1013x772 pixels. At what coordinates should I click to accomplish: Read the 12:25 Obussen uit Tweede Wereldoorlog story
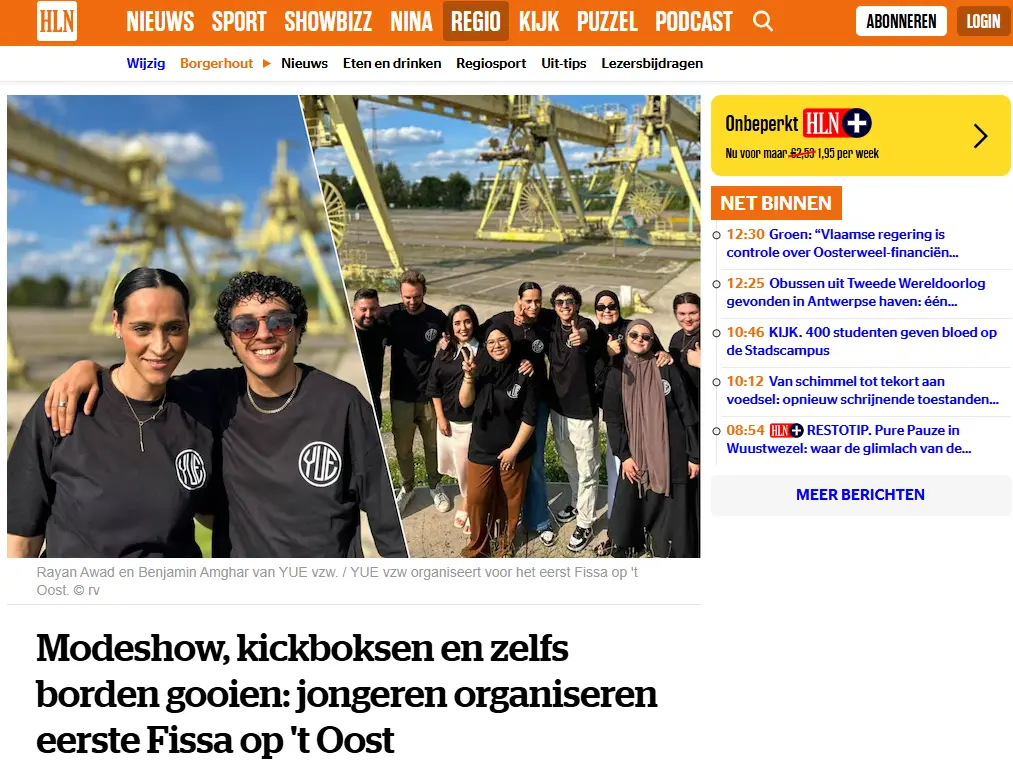[x=856, y=292]
